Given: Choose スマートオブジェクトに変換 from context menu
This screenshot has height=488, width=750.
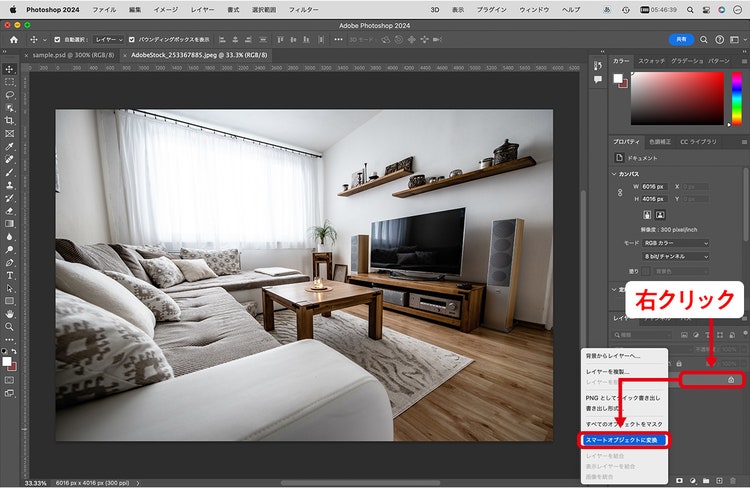Looking at the screenshot, I should 624,440.
